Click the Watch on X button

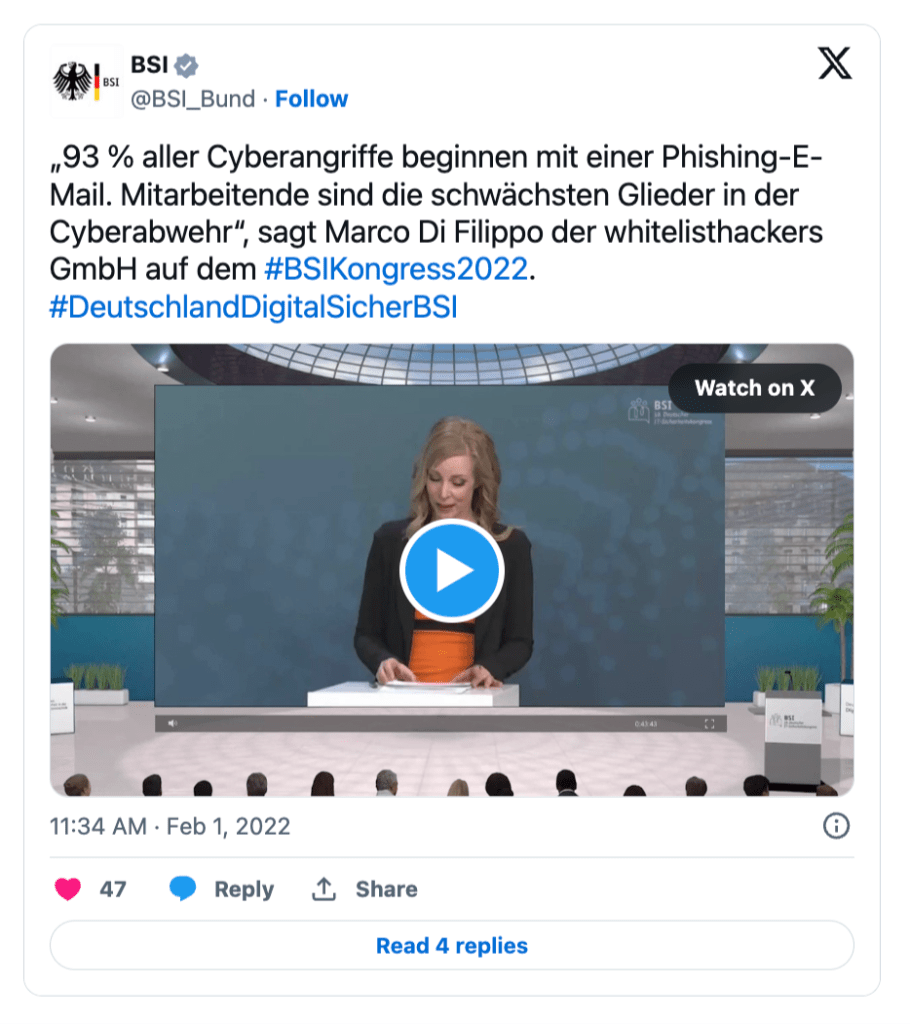(x=755, y=388)
